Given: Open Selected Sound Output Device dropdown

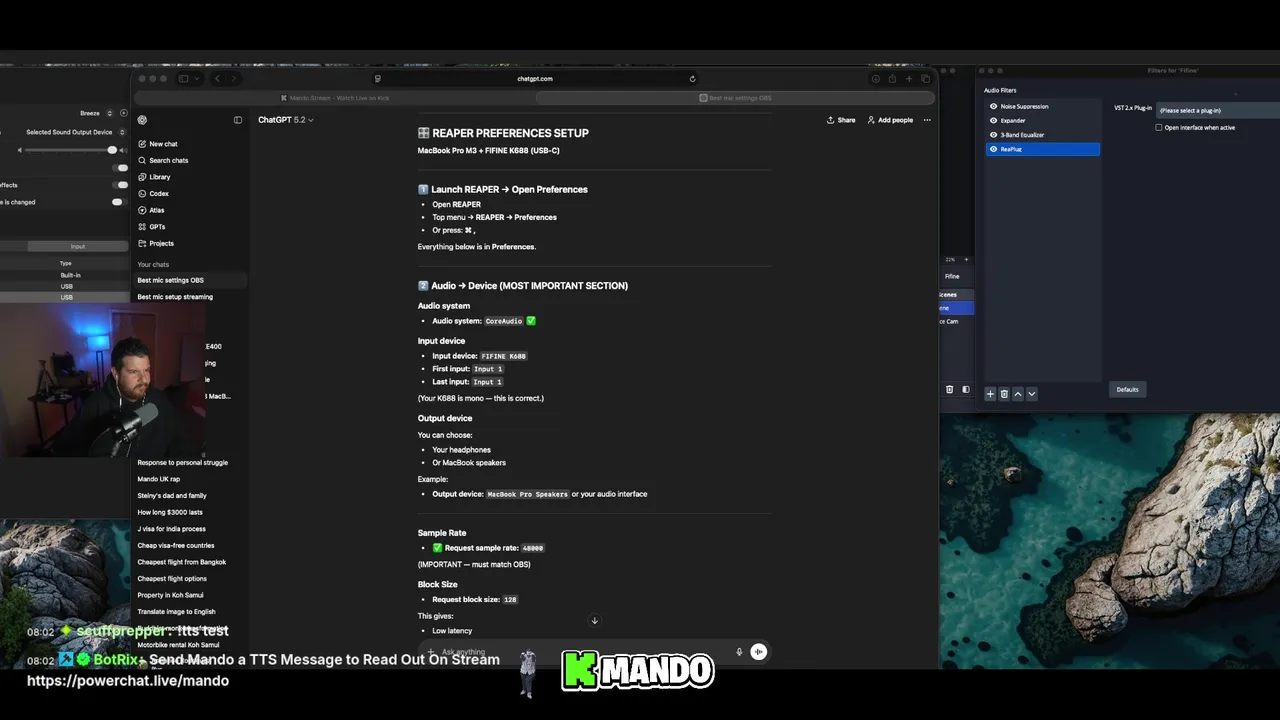Looking at the screenshot, I should pyautogui.click(x=123, y=132).
